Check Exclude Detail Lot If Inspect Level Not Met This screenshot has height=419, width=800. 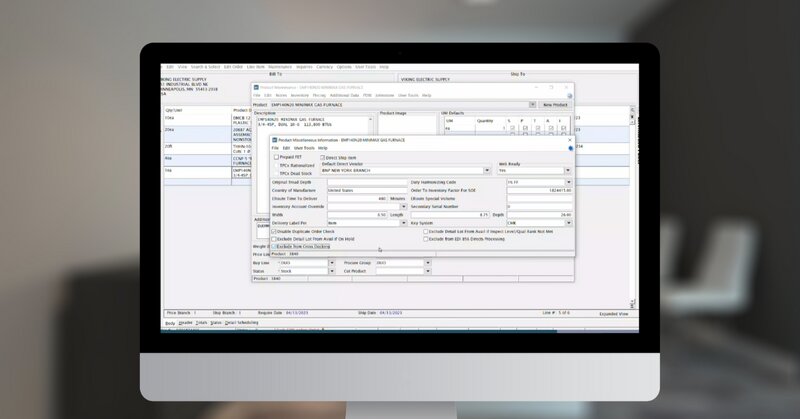[426, 232]
